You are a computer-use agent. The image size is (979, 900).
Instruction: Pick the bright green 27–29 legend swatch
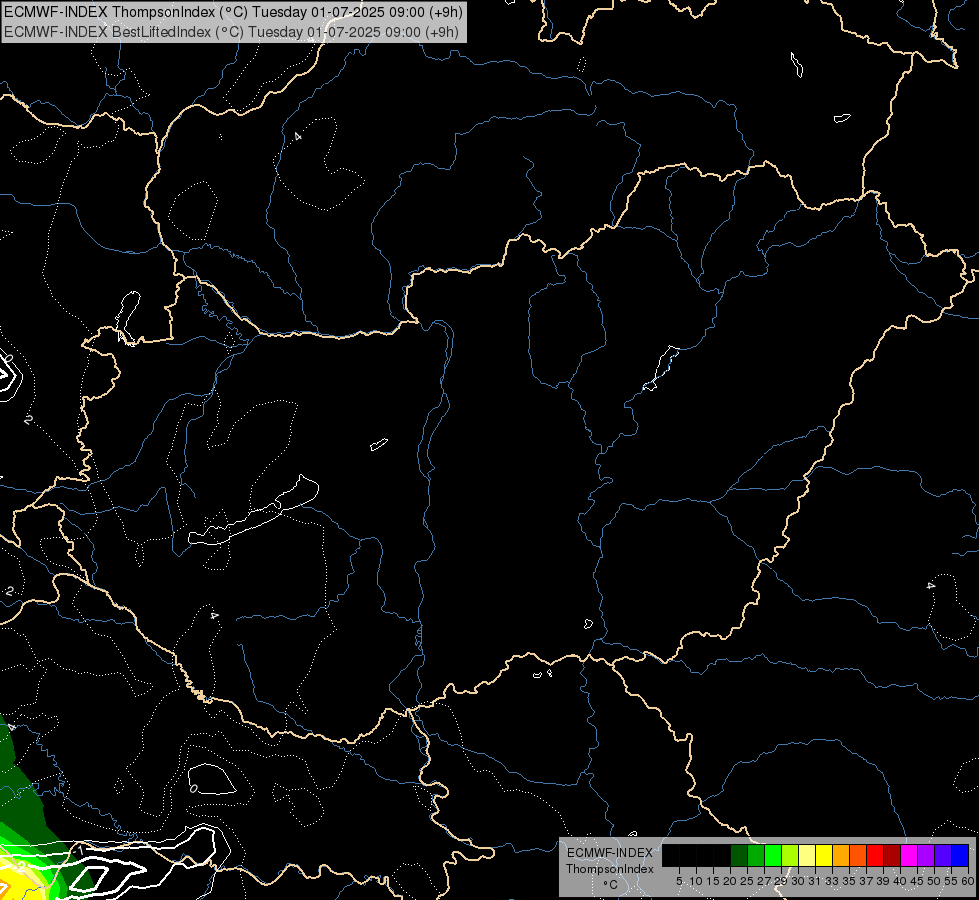click(x=773, y=855)
